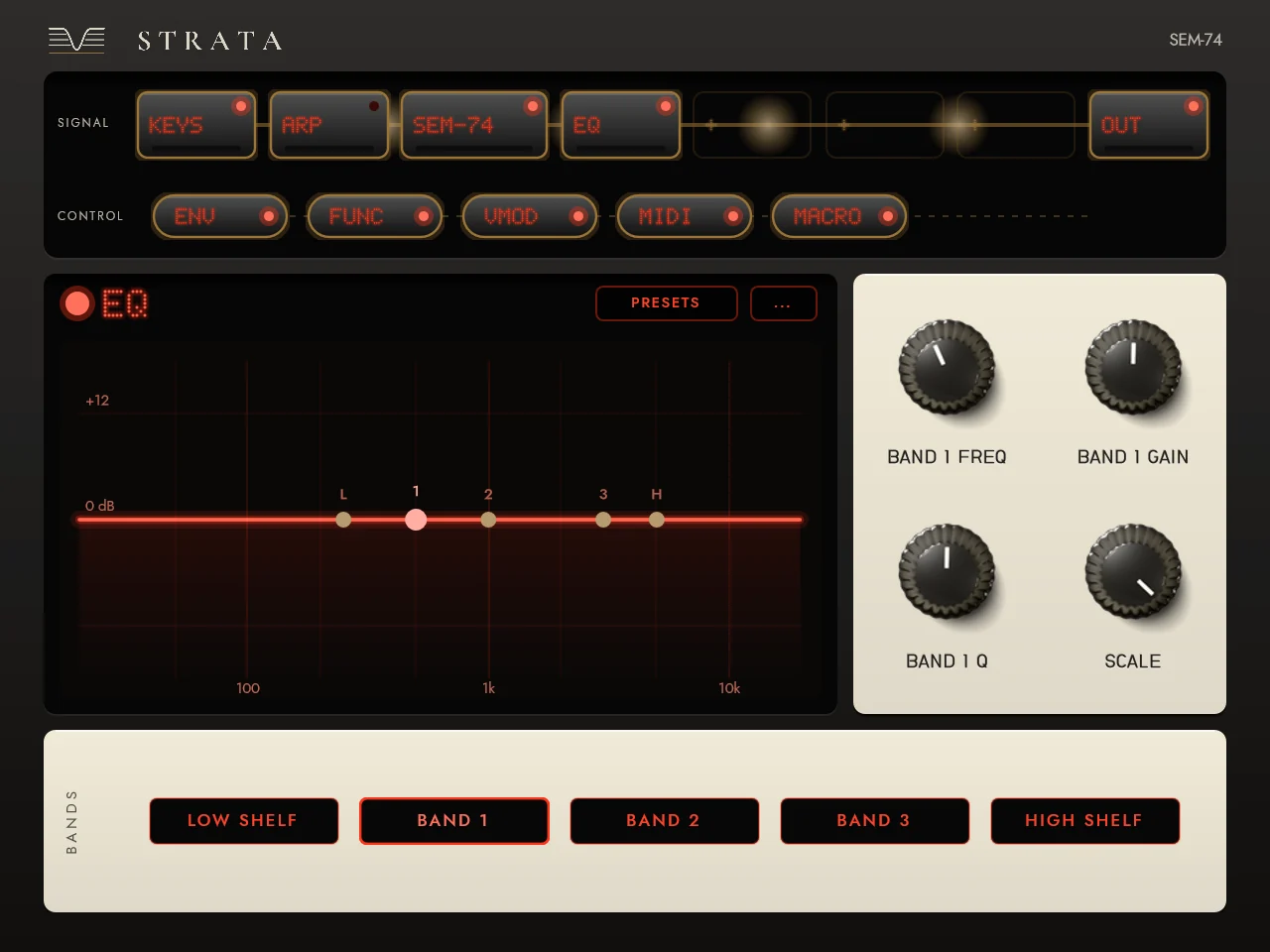The image size is (1270, 952).
Task: Toggle the KEYS module power LED
Action: click(240, 106)
